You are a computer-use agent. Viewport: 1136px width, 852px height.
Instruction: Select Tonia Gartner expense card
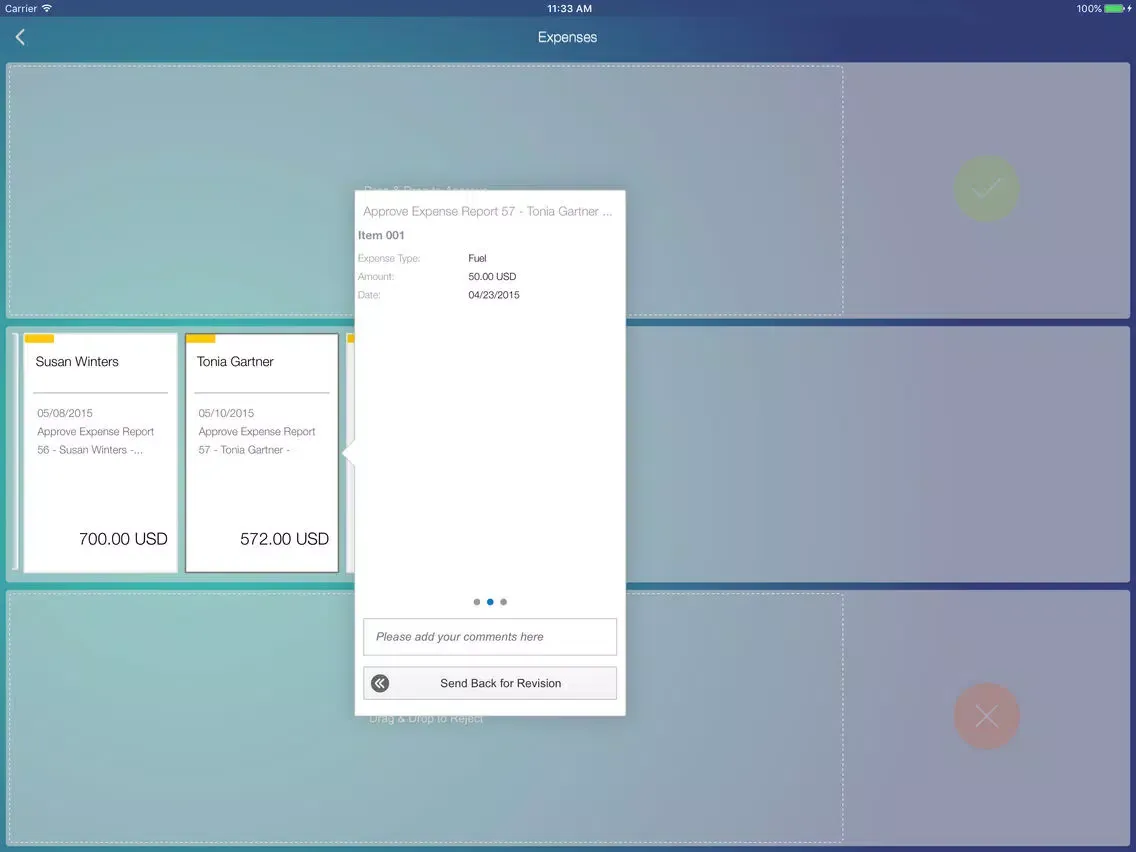click(x=262, y=452)
